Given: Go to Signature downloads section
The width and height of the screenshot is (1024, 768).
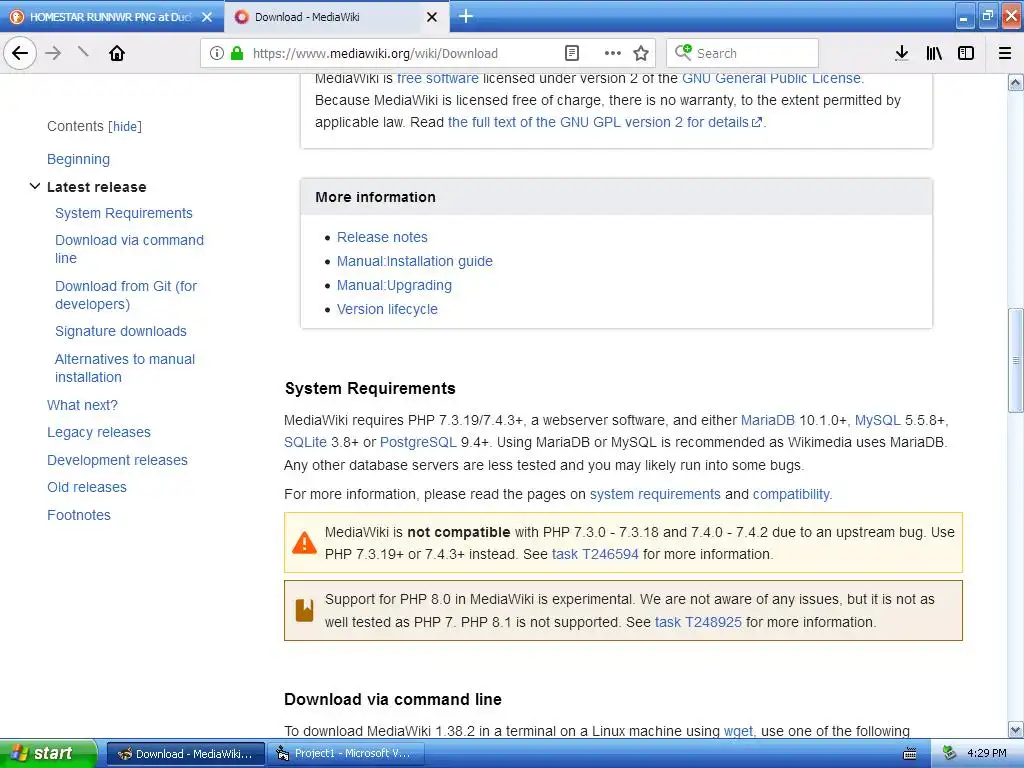Looking at the screenshot, I should point(121,331).
